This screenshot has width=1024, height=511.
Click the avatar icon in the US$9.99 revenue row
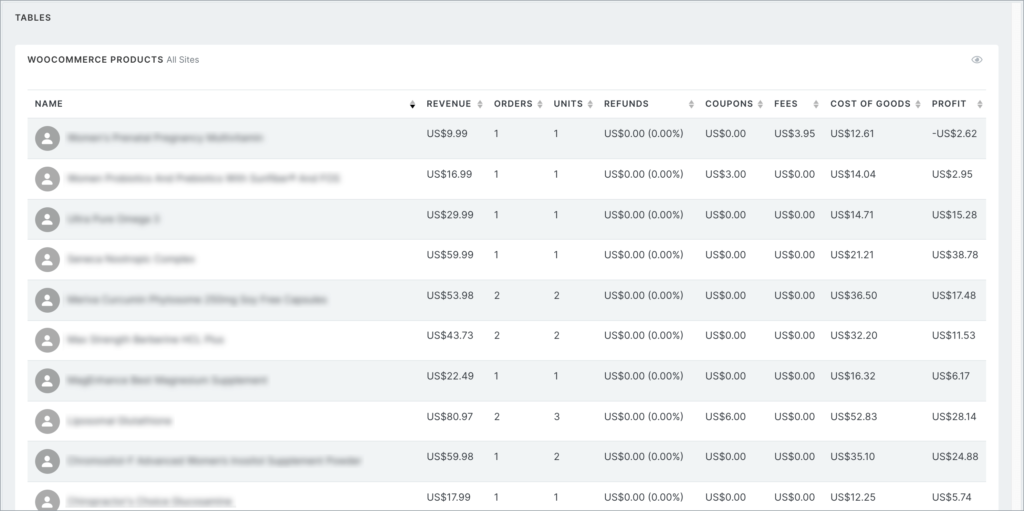[47, 138]
